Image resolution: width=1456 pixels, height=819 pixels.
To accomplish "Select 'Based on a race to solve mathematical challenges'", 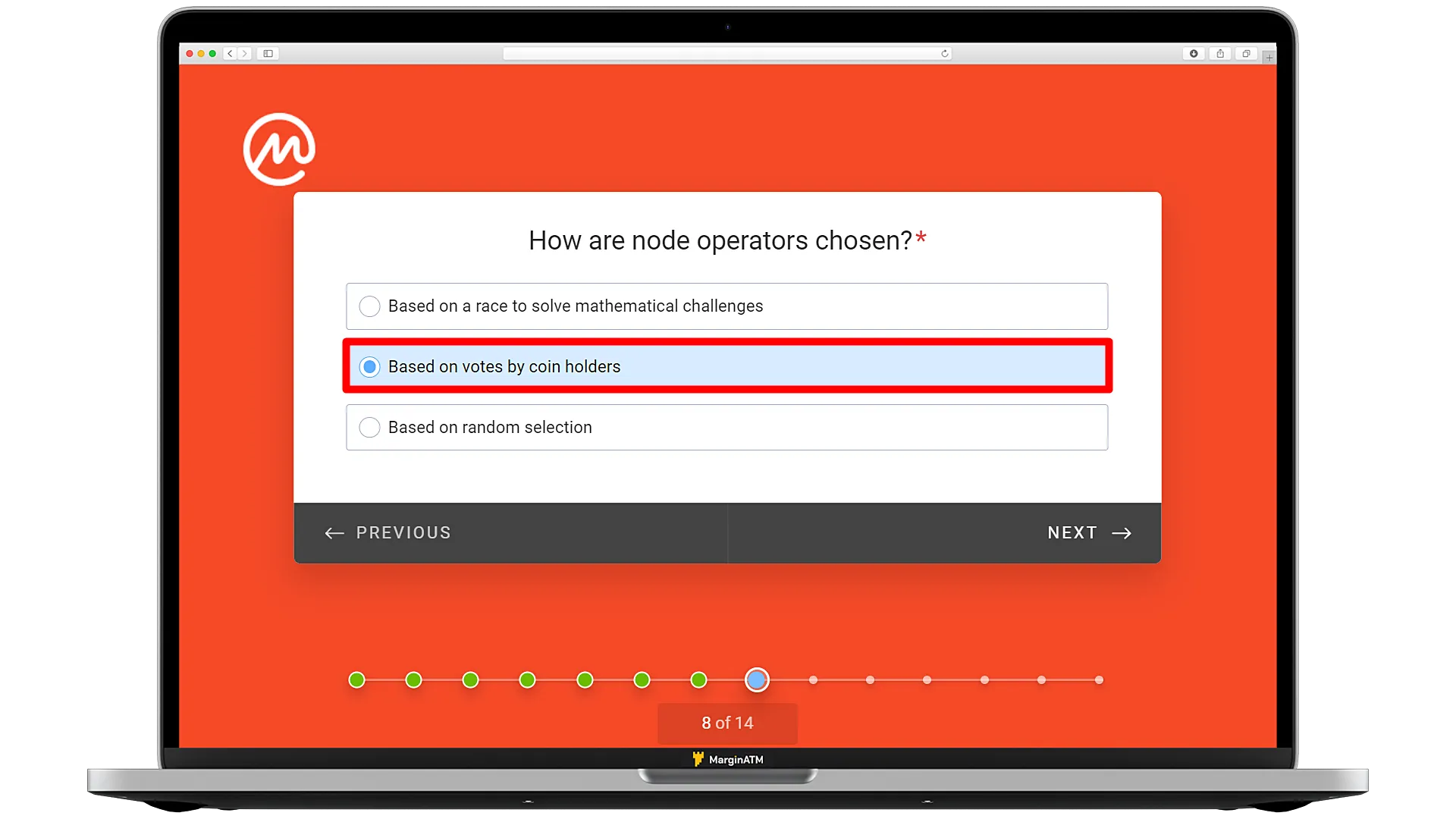I will click(370, 305).
